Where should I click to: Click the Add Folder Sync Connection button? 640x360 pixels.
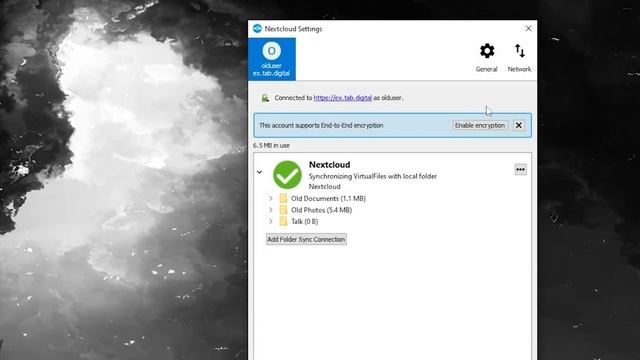306,240
